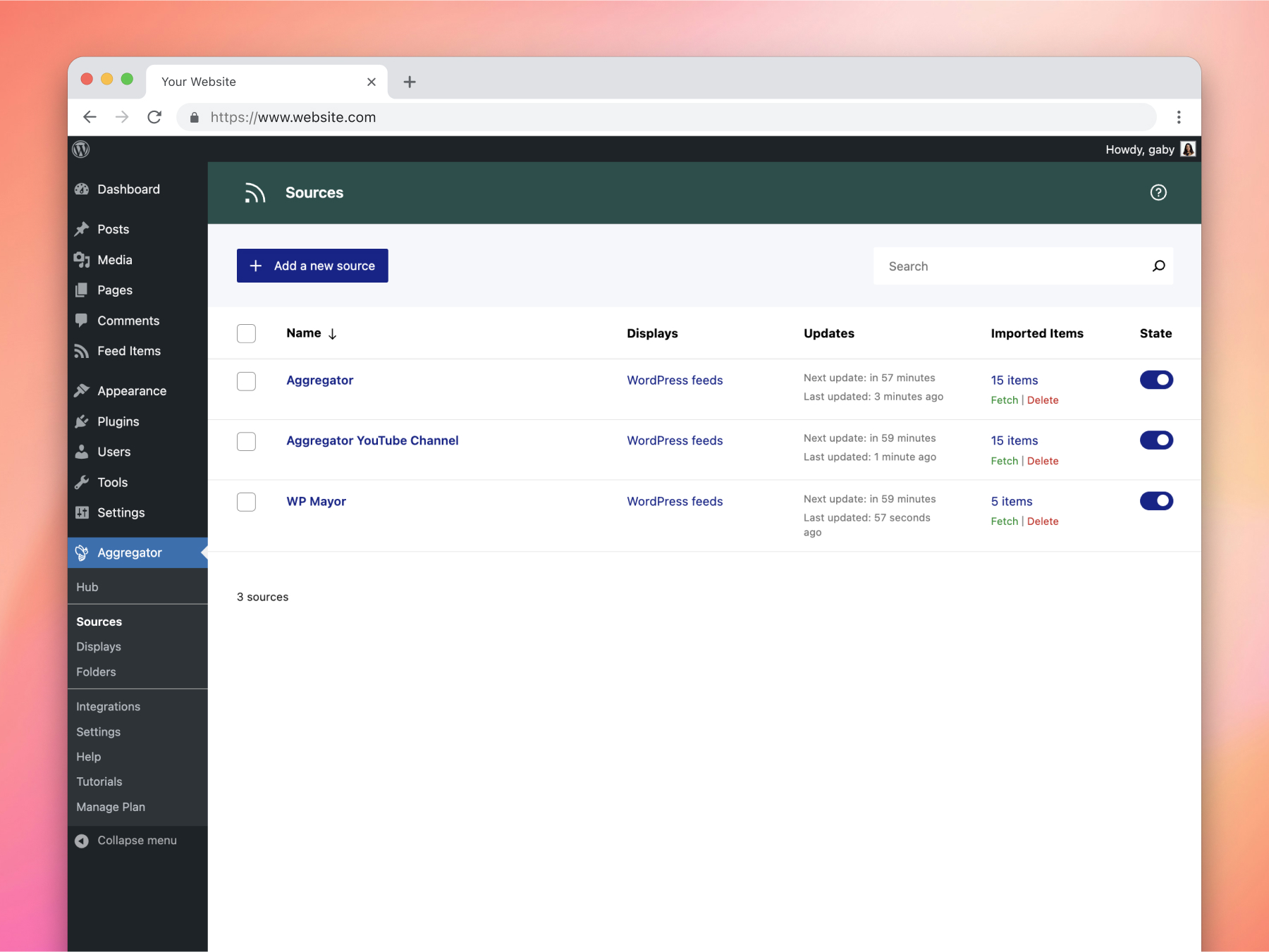Open Folders in Aggregator submenu
Viewport: 1269px width, 952px height.
(96, 672)
